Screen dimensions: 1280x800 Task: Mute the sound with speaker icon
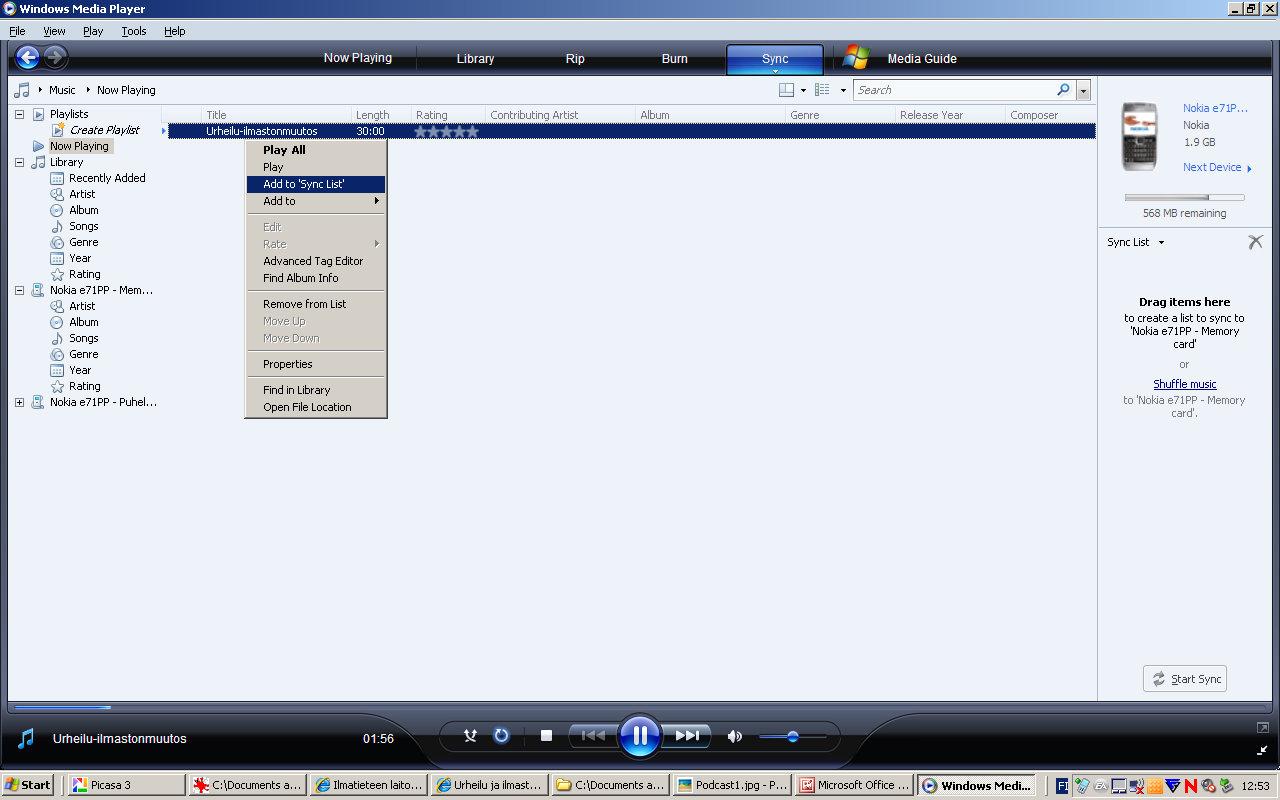tap(735, 736)
